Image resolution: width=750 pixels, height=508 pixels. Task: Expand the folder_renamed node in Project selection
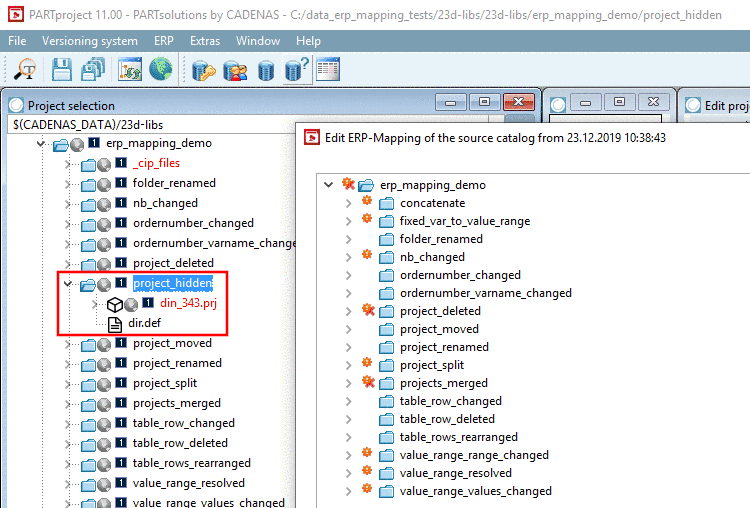tap(68, 184)
